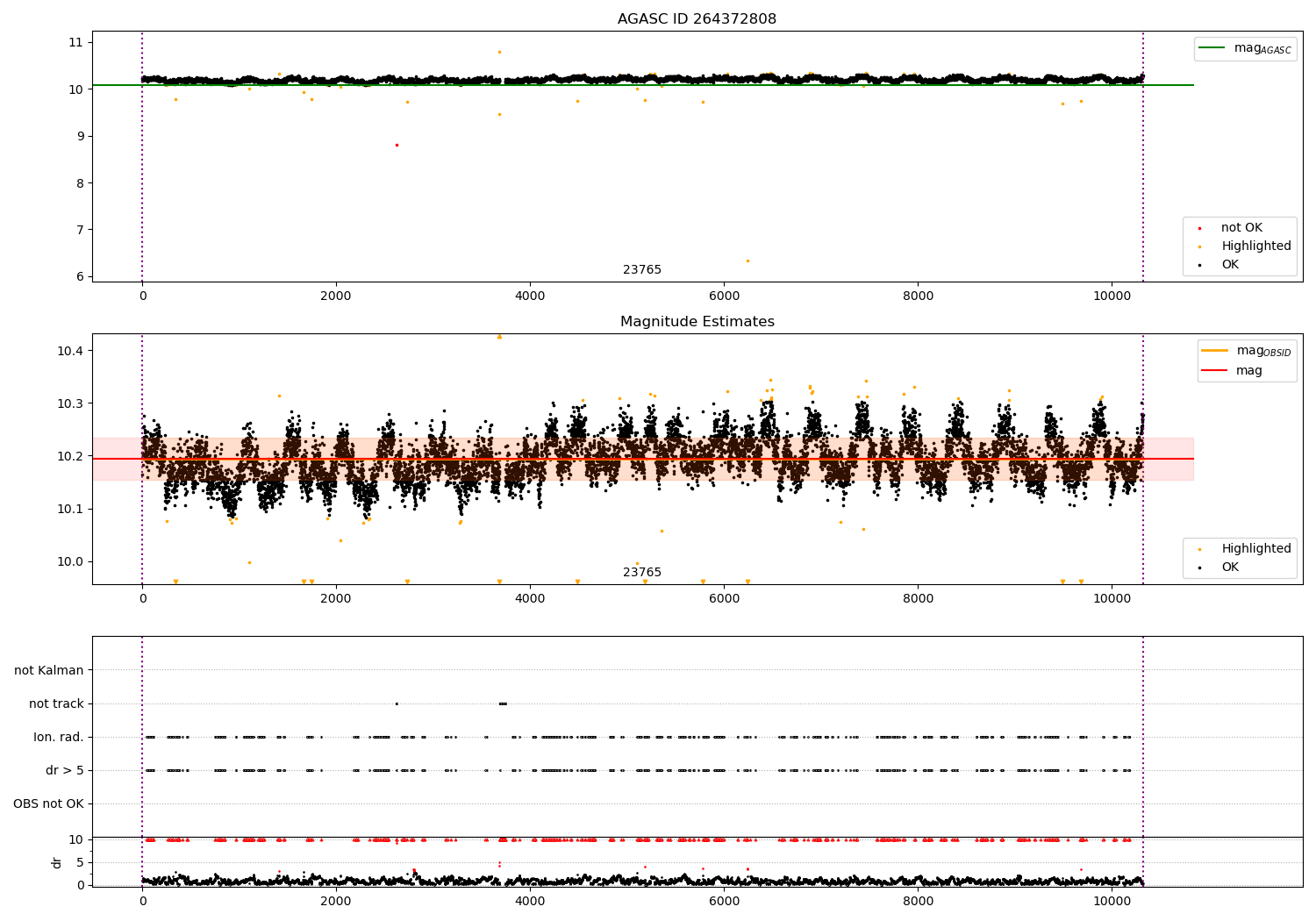Select the orange mag OBSID legend line

[1215, 351]
